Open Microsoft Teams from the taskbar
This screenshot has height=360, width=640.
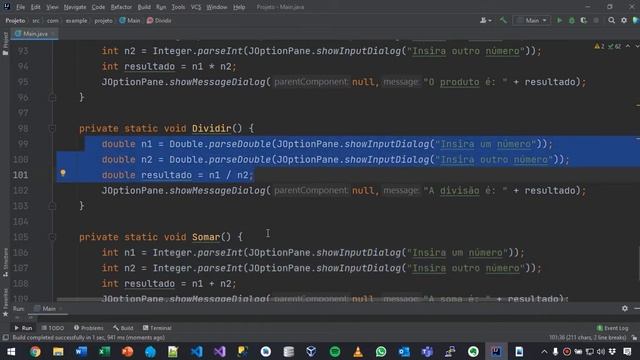(427, 351)
